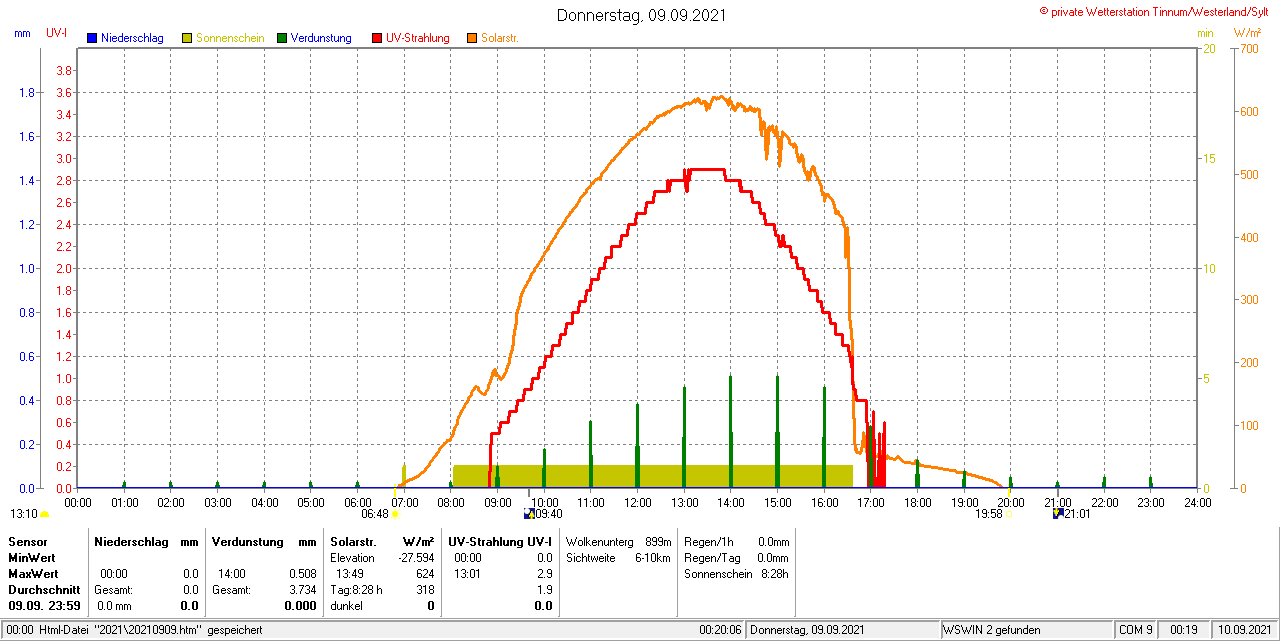Screen dimensions: 1280x641
Task: Click the green Verdunstung legend swatch
Action: [283, 38]
